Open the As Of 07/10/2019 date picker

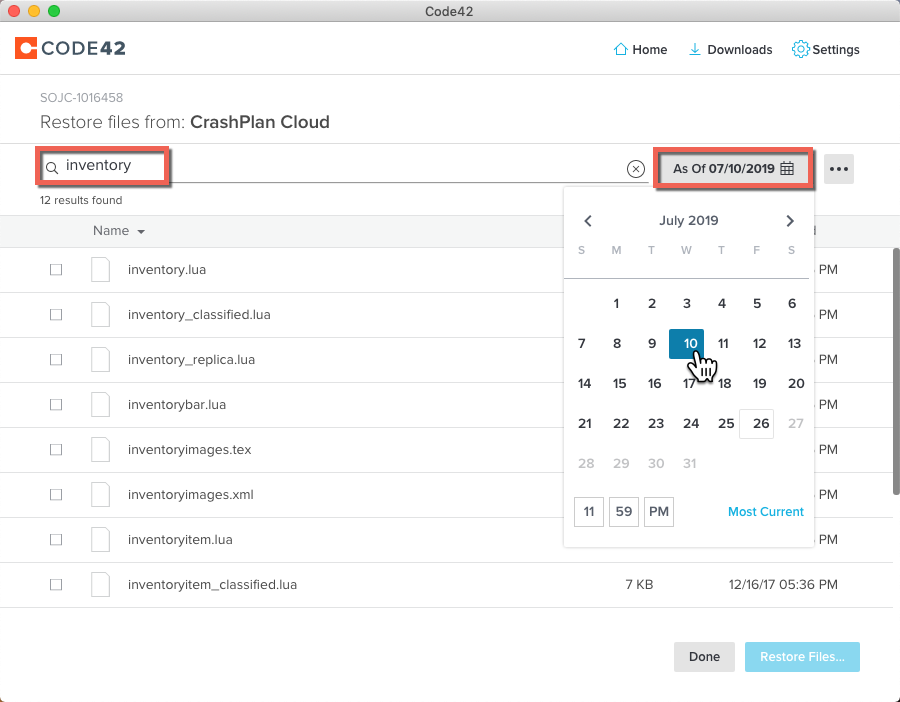click(733, 169)
